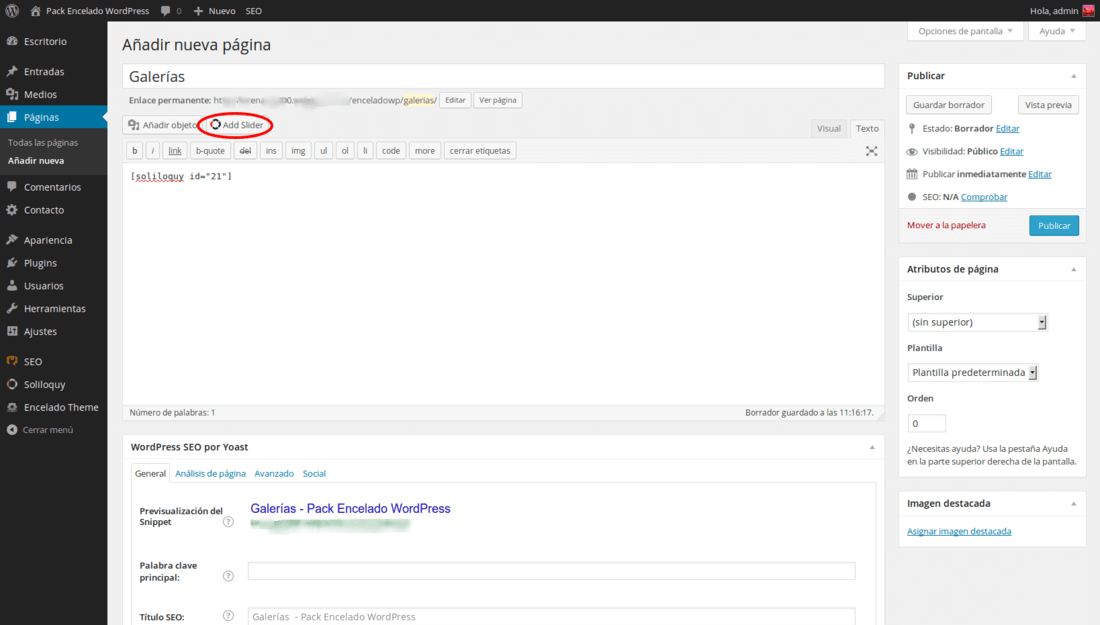Click the Publicar button

click(x=1054, y=225)
